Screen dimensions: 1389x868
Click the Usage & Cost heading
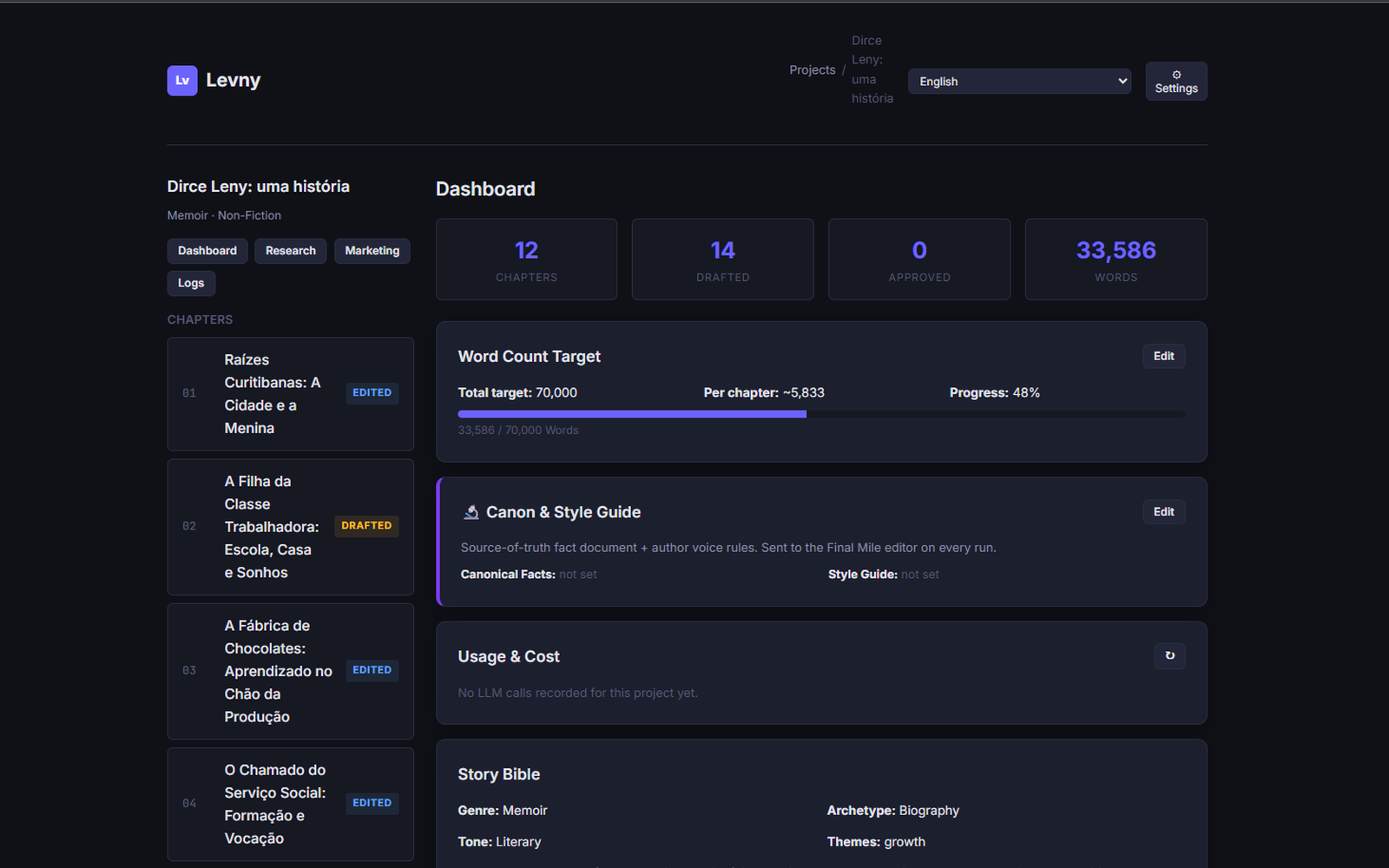tap(509, 657)
